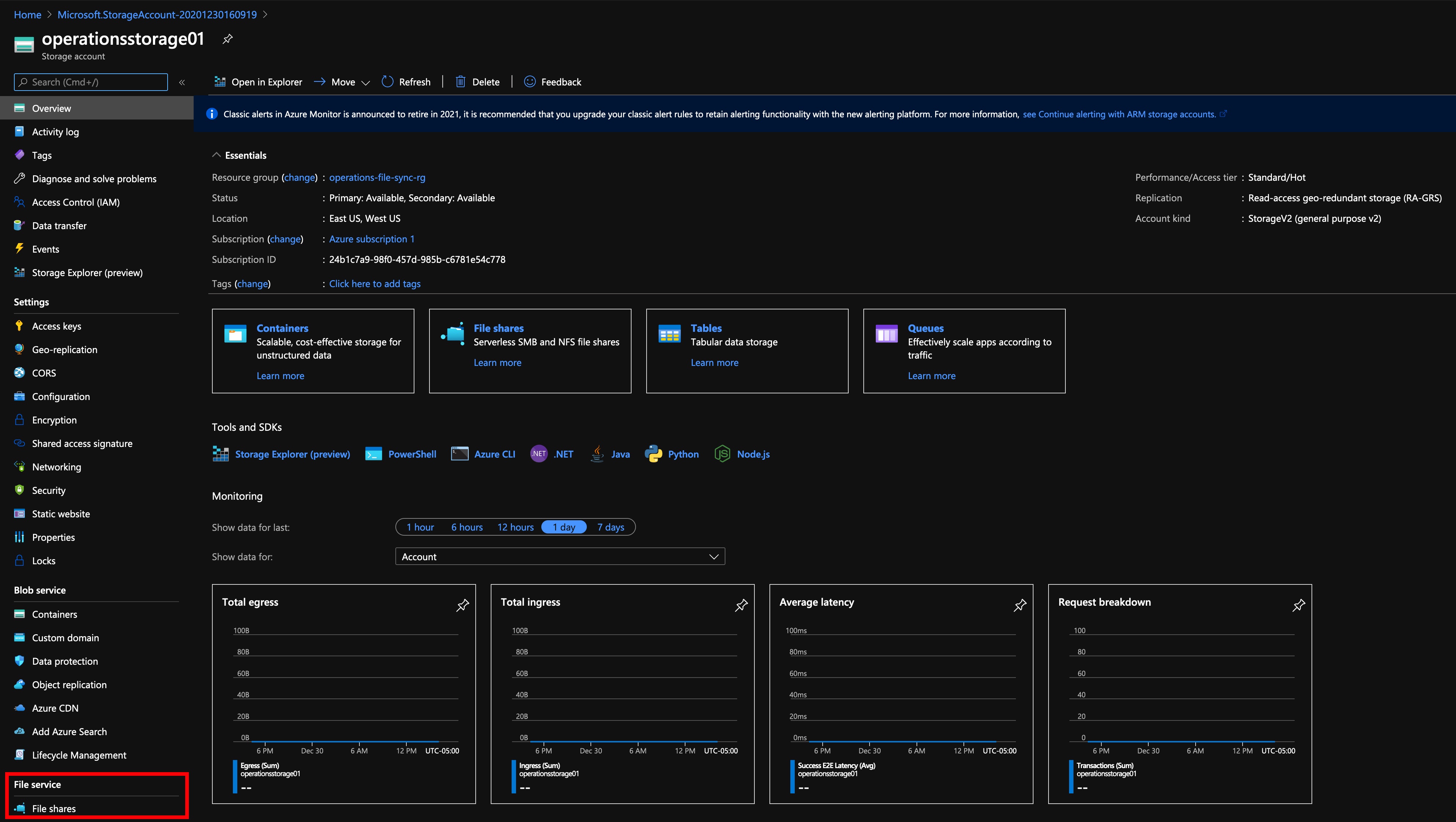Click the Subscription ID value text

click(417, 259)
